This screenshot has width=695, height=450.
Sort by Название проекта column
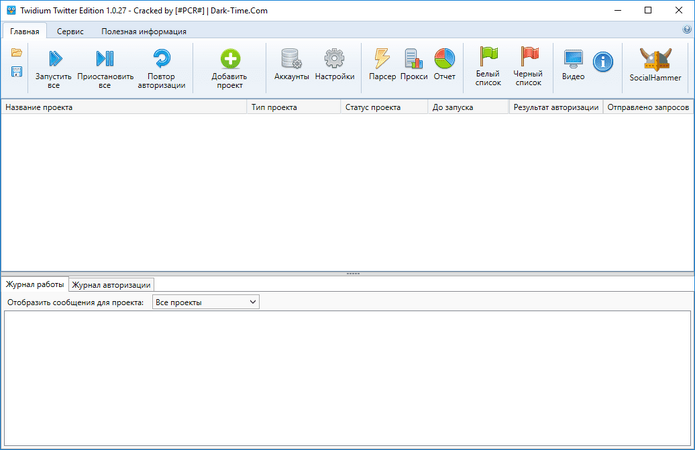tap(124, 107)
